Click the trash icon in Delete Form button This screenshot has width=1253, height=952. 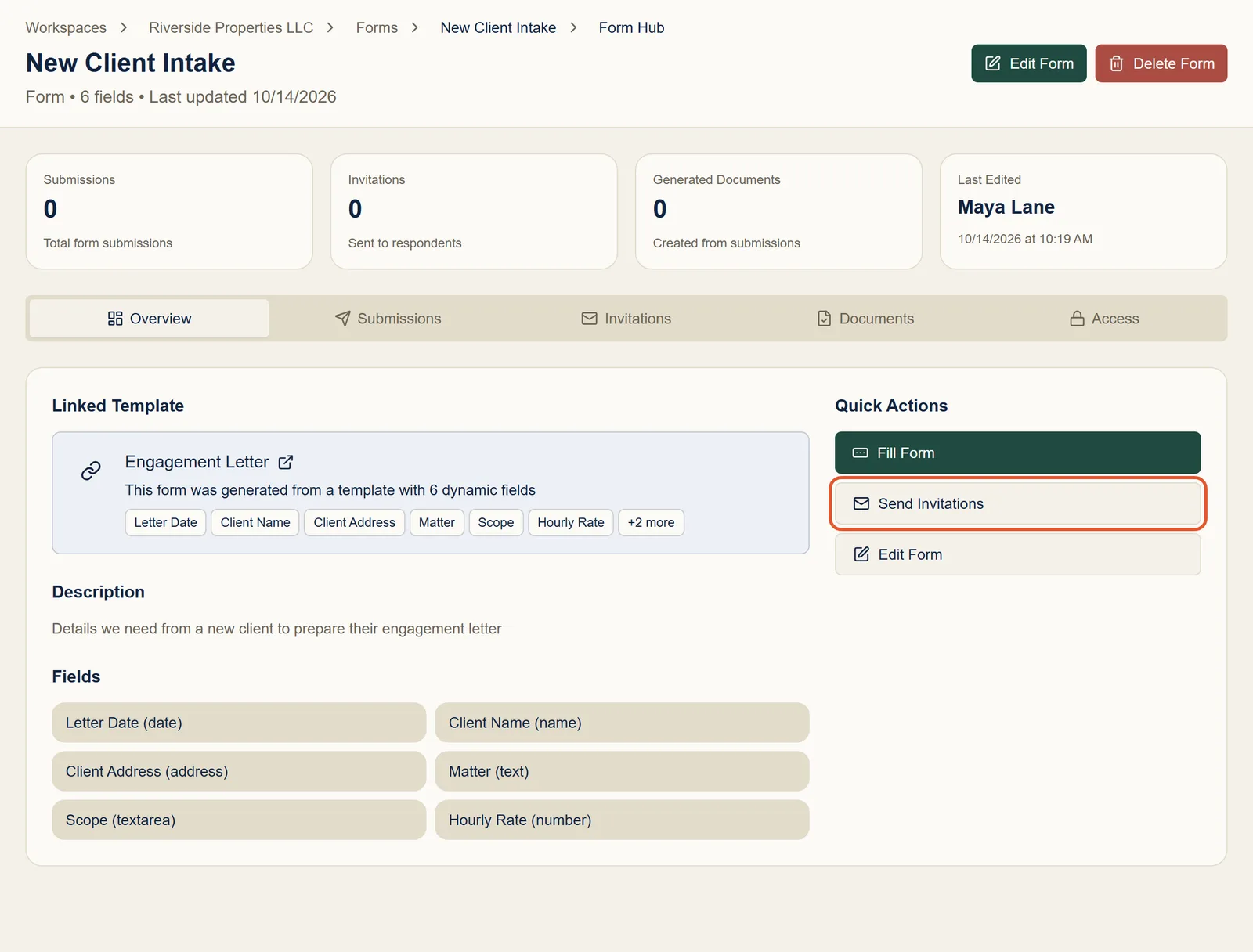1116,63
